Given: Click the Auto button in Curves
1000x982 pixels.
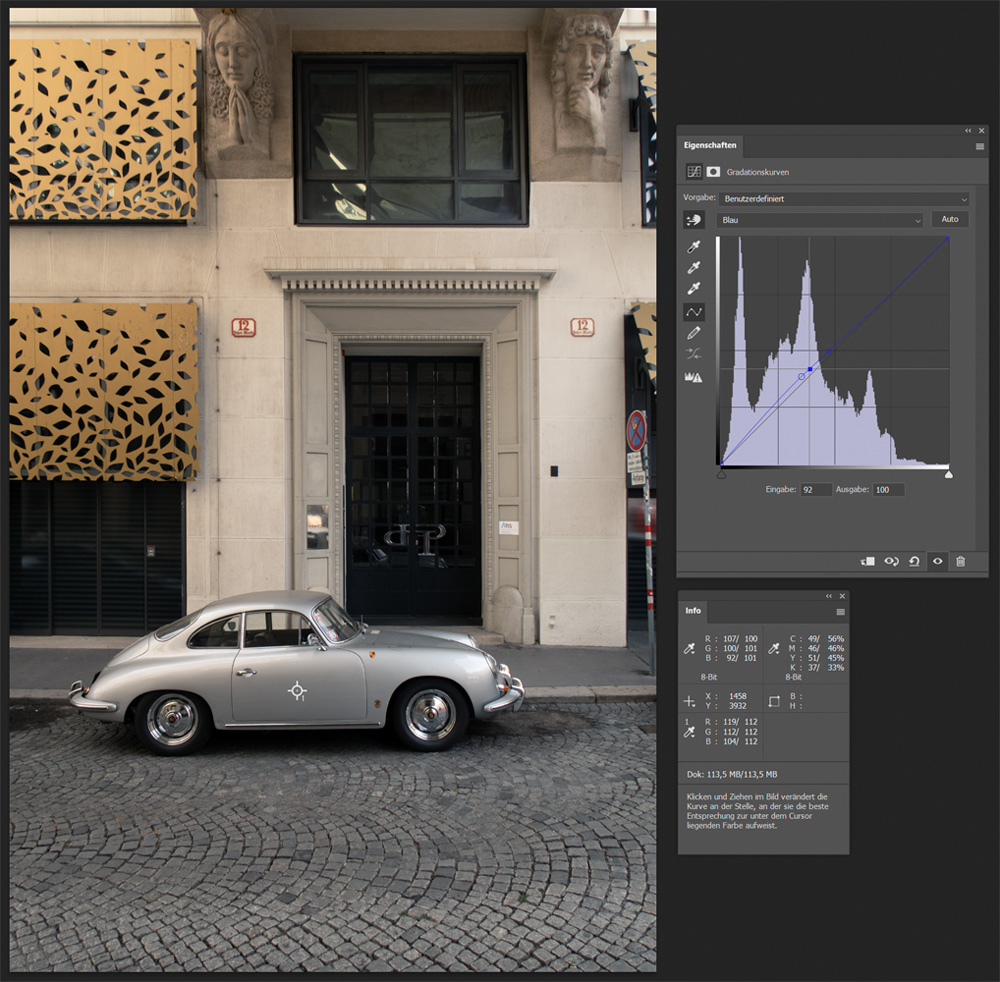Looking at the screenshot, I should click(x=950, y=219).
